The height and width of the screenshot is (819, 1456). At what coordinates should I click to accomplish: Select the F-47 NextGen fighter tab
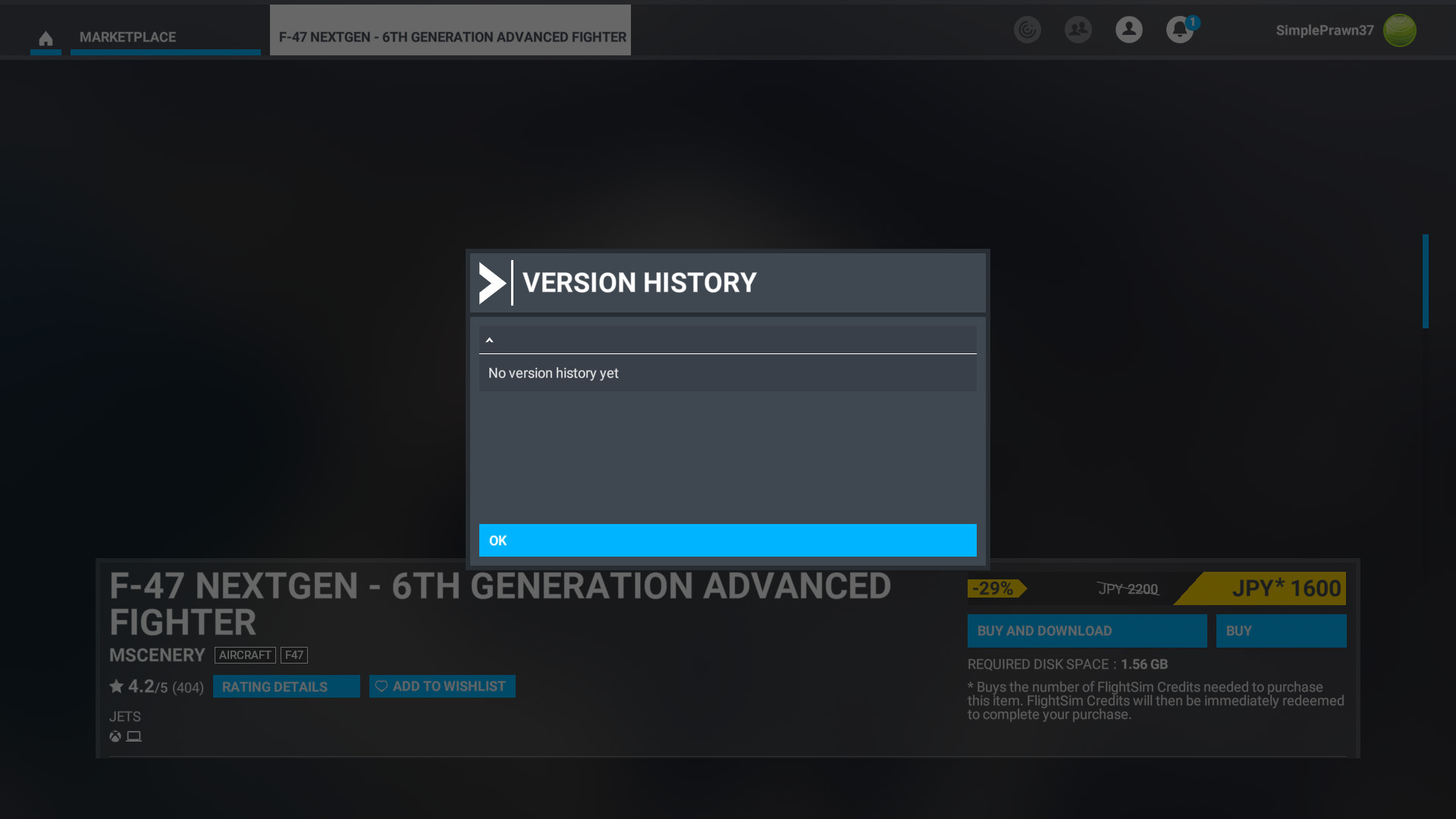[x=452, y=37]
